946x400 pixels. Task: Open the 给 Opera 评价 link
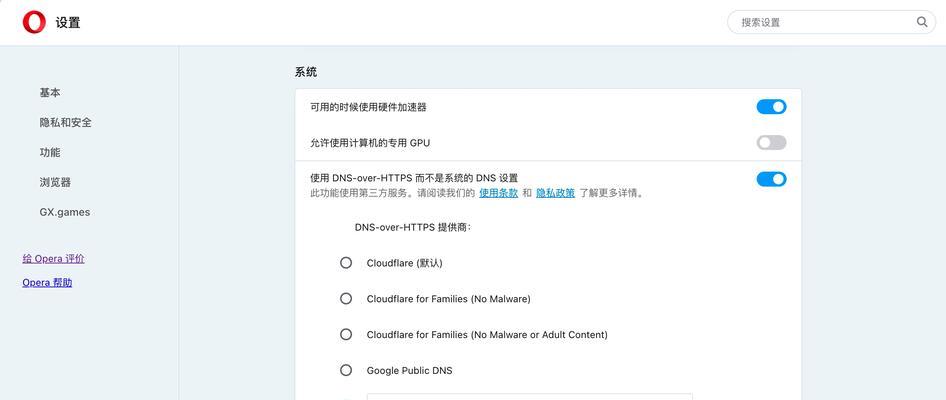click(54, 259)
